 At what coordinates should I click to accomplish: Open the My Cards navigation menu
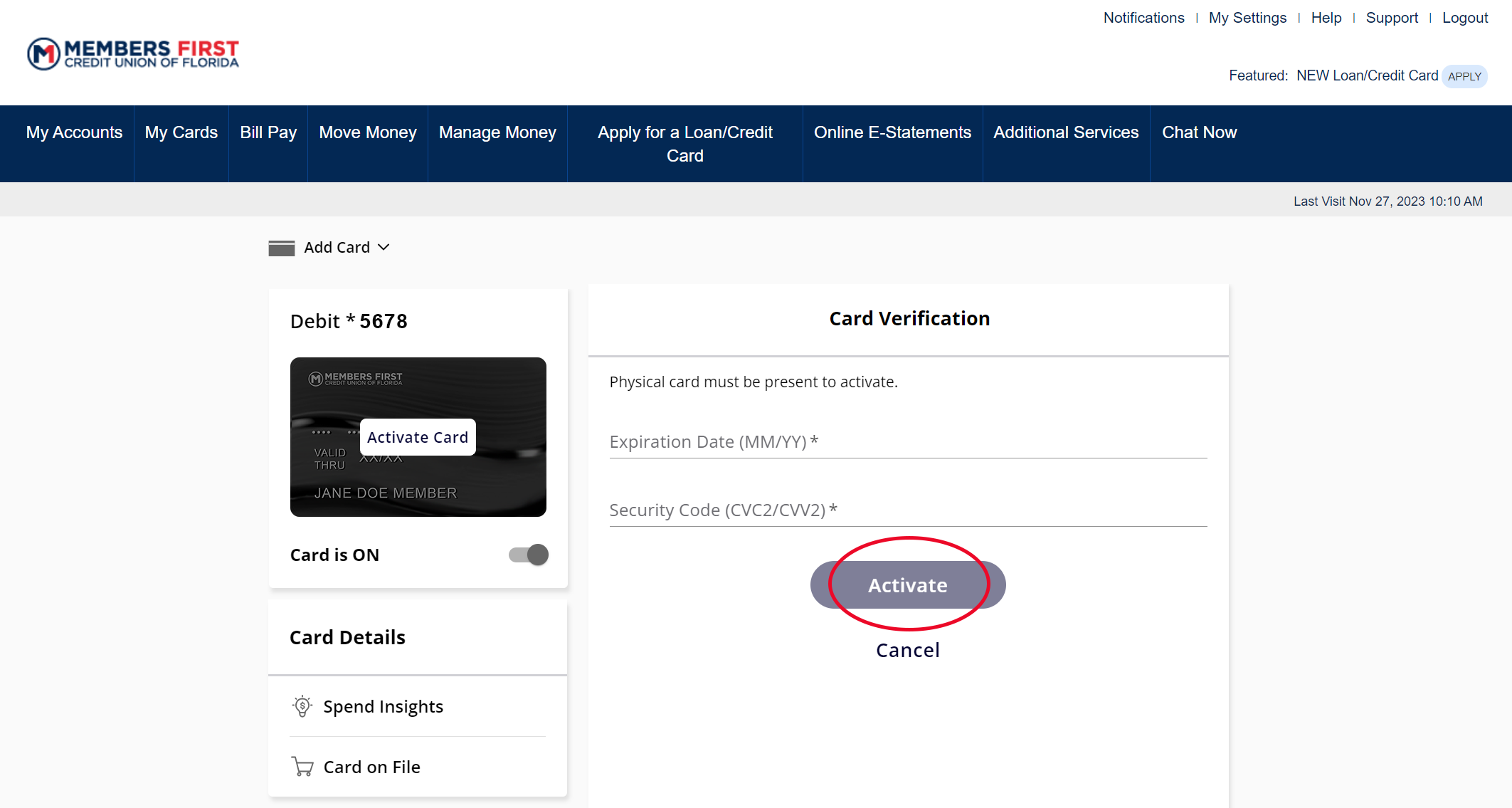point(181,132)
